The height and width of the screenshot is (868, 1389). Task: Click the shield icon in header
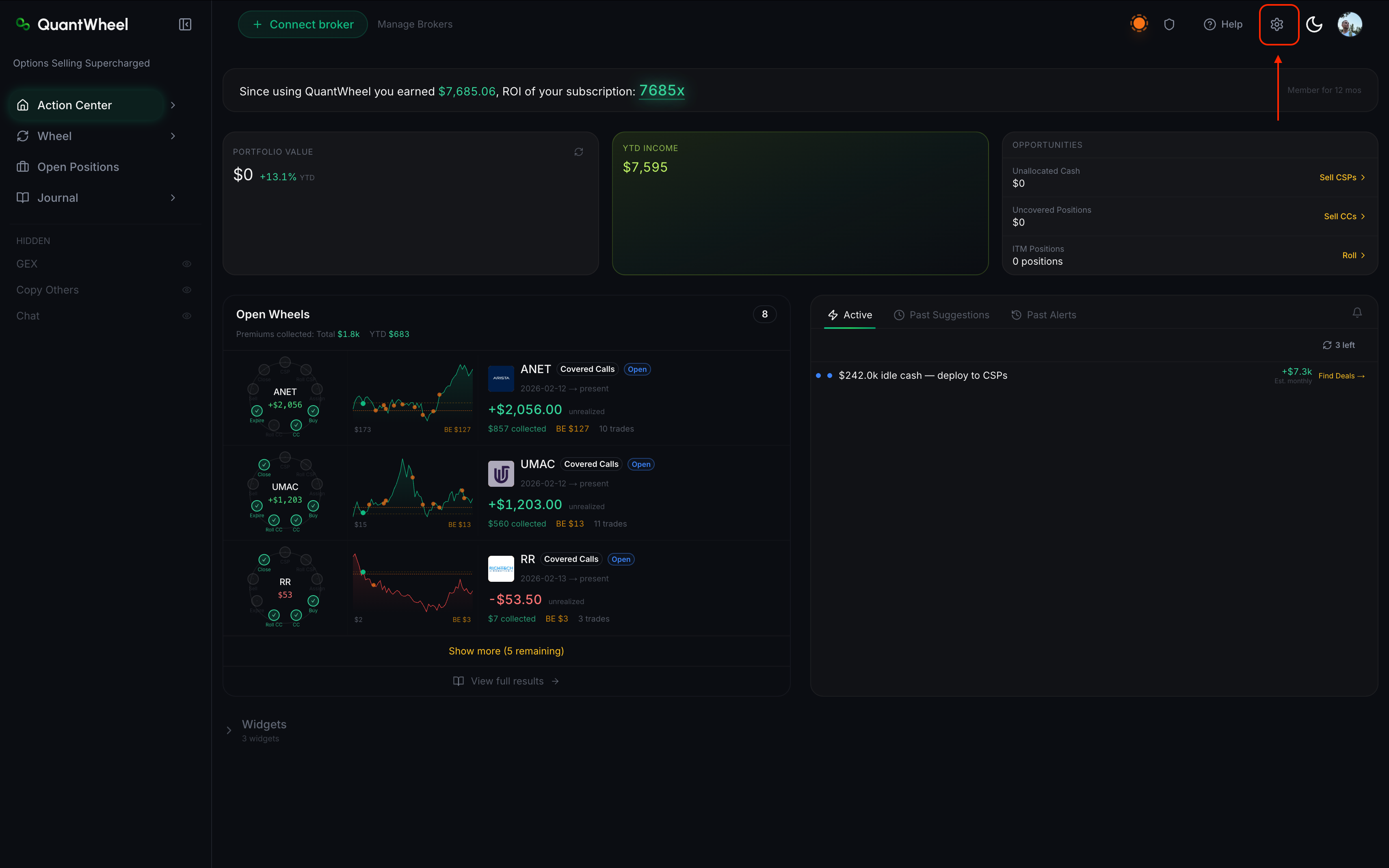tap(1169, 24)
